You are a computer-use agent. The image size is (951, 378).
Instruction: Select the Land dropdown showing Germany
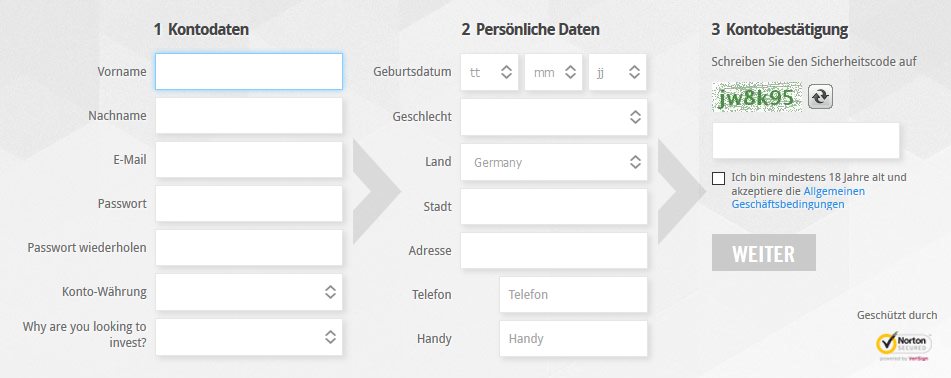[x=554, y=162]
